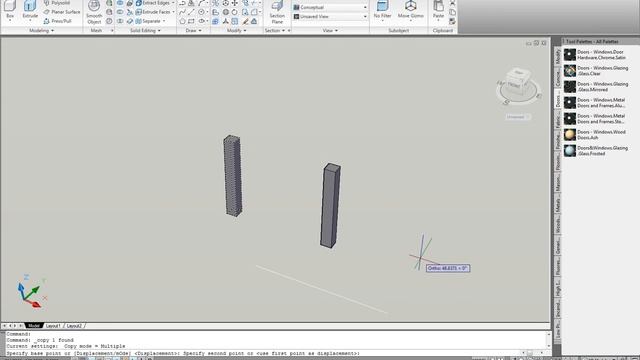
Task: Click the pencil erase icon in Modify panel
Action: point(245,21)
